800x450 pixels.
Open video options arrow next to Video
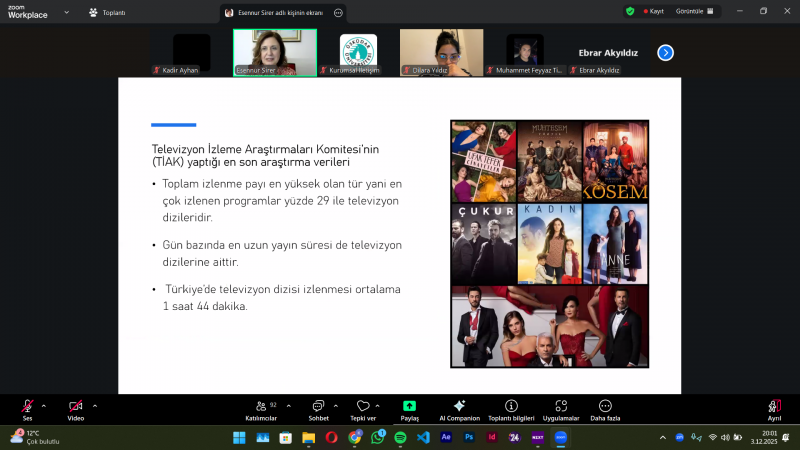tap(95, 406)
